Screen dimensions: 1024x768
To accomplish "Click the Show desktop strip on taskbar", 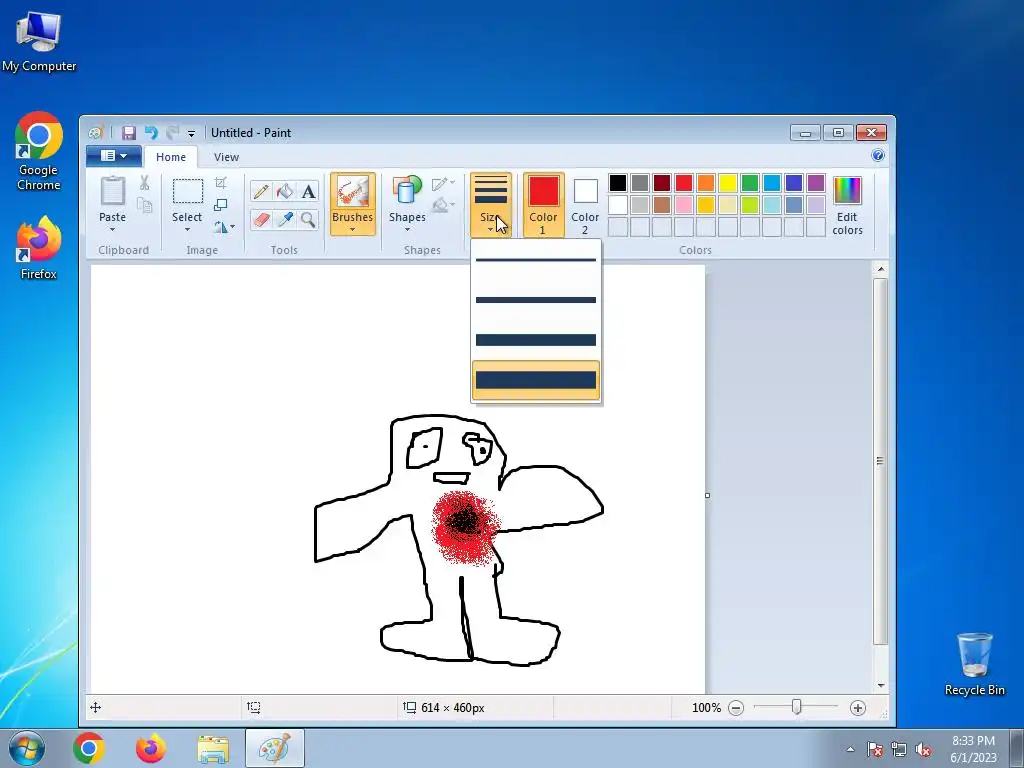I will [x=1017, y=748].
